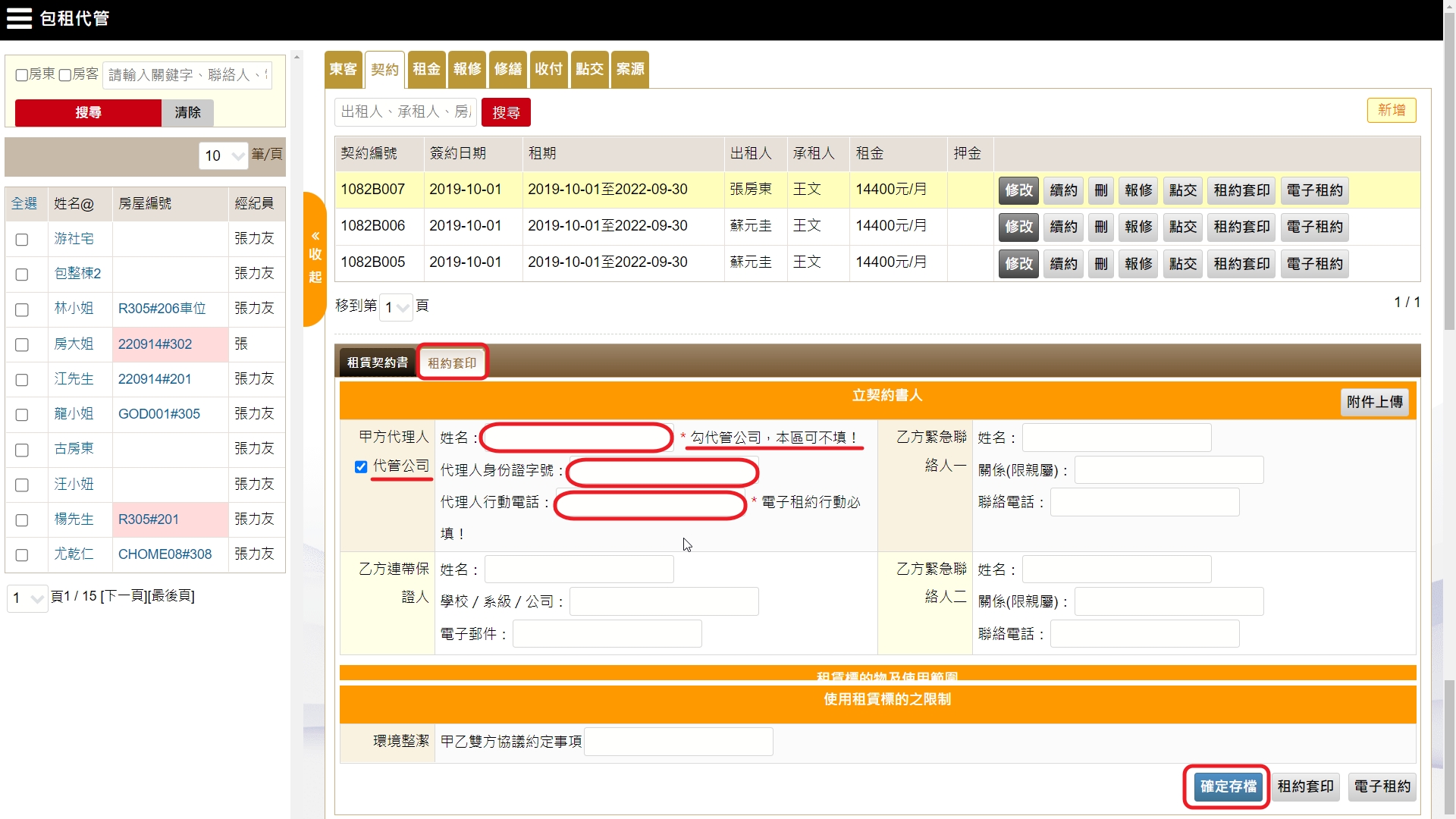Viewport: 1456px width, 819px height.
Task: Open the 林小姐 tenant link
Action: (74, 309)
